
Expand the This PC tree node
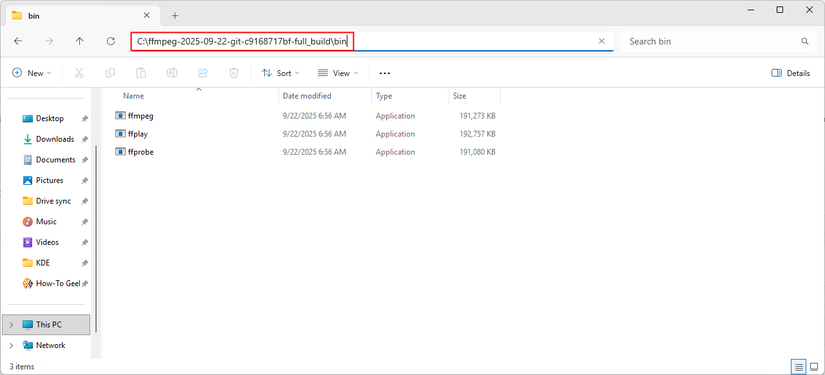12,325
